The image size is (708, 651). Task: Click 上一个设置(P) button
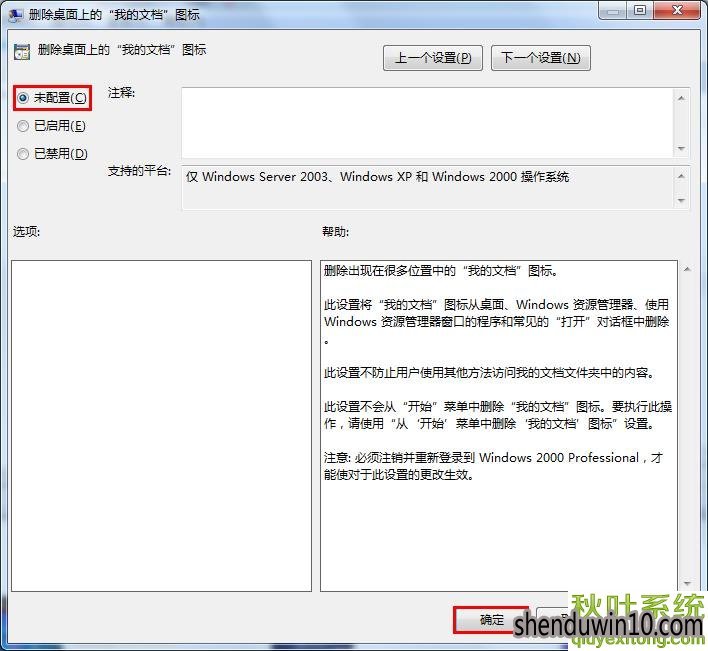click(x=433, y=58)
